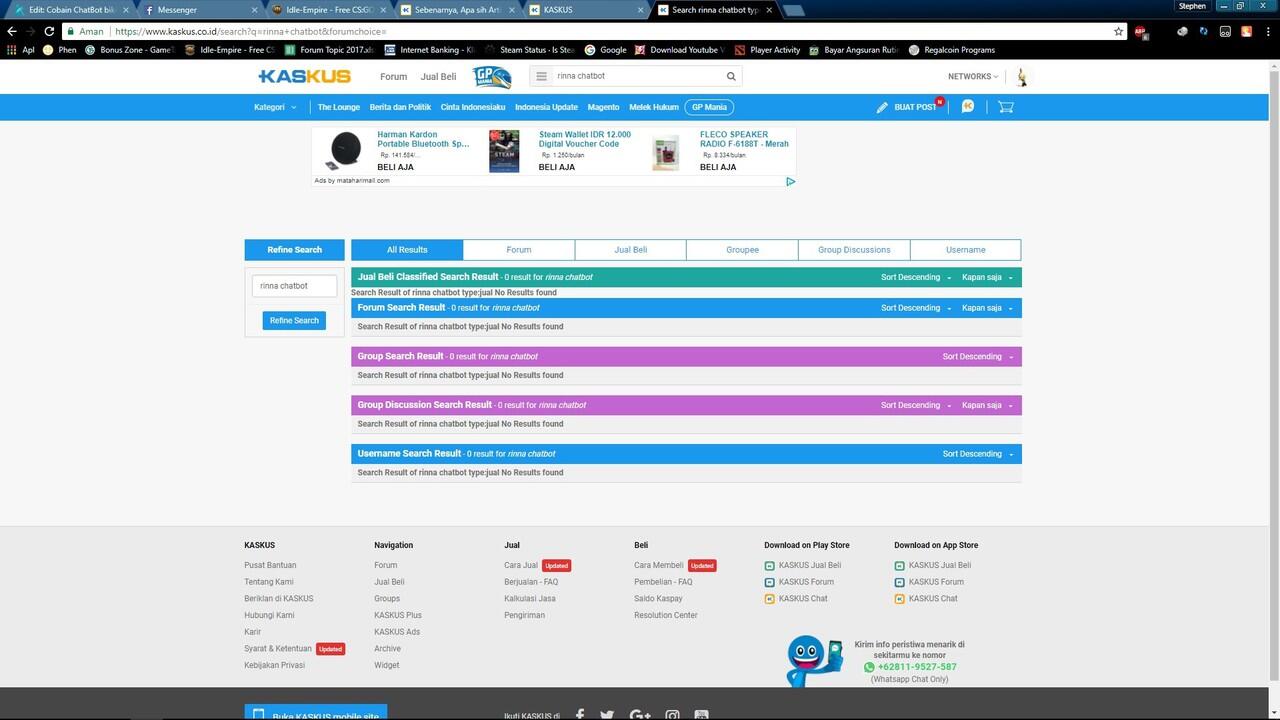Image resolution: width=1280 pixels, height=720 pixels.
Task: Open the Twitter icon in the footer
Action: point(607,715)
